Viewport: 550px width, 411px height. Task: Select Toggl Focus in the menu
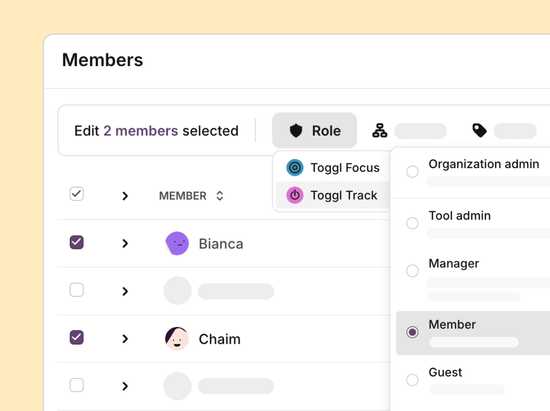[333, 168]
